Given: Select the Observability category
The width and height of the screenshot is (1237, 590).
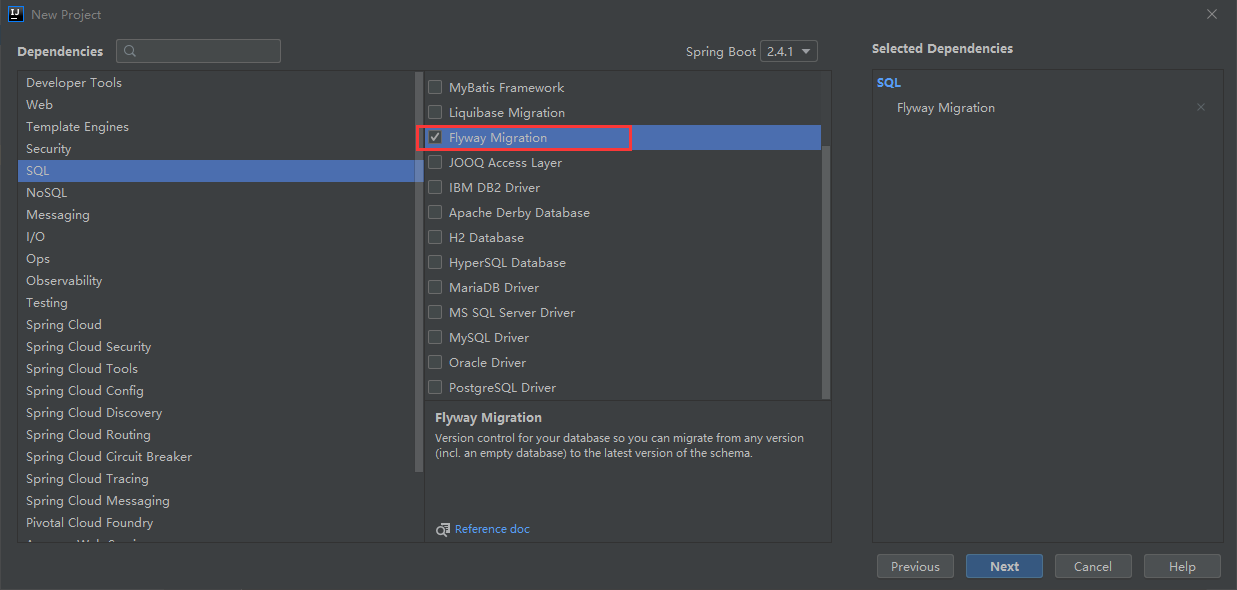Looking at the screenshot, I should pos(216,280).
